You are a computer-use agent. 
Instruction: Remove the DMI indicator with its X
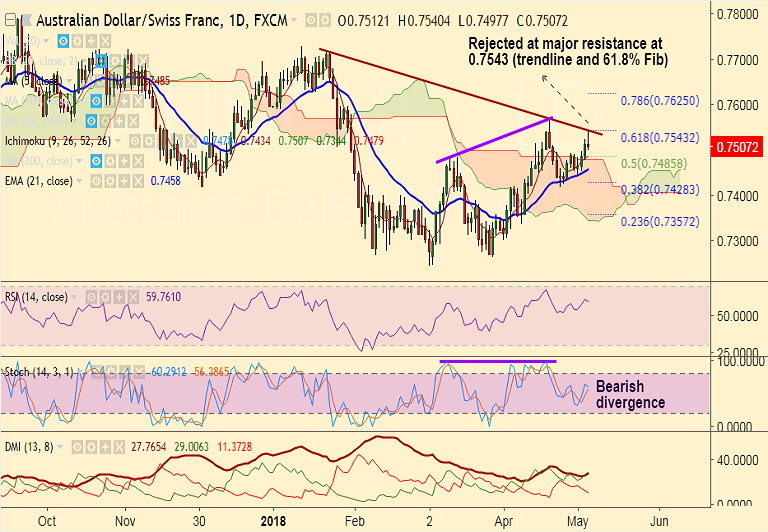[120, 447]
